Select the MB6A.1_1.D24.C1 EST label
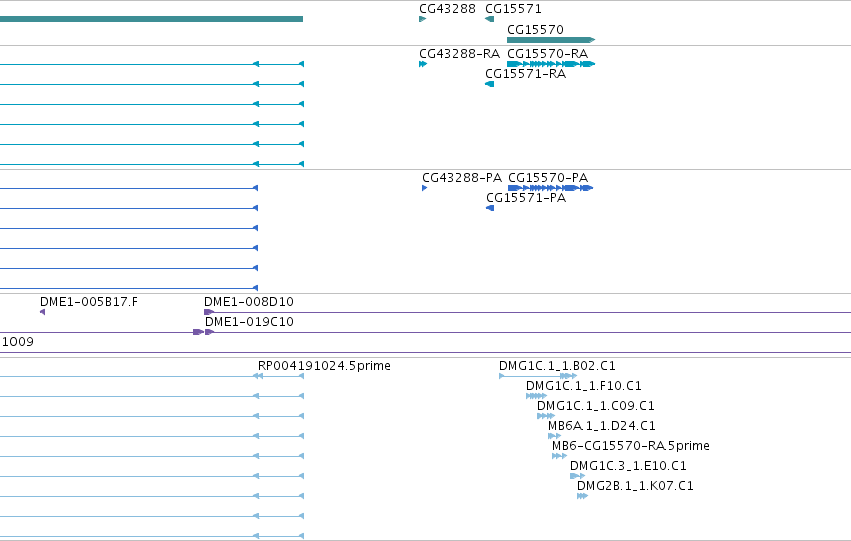Image resolution: width=851 pixels, height=541 pixels. (601, 426)
